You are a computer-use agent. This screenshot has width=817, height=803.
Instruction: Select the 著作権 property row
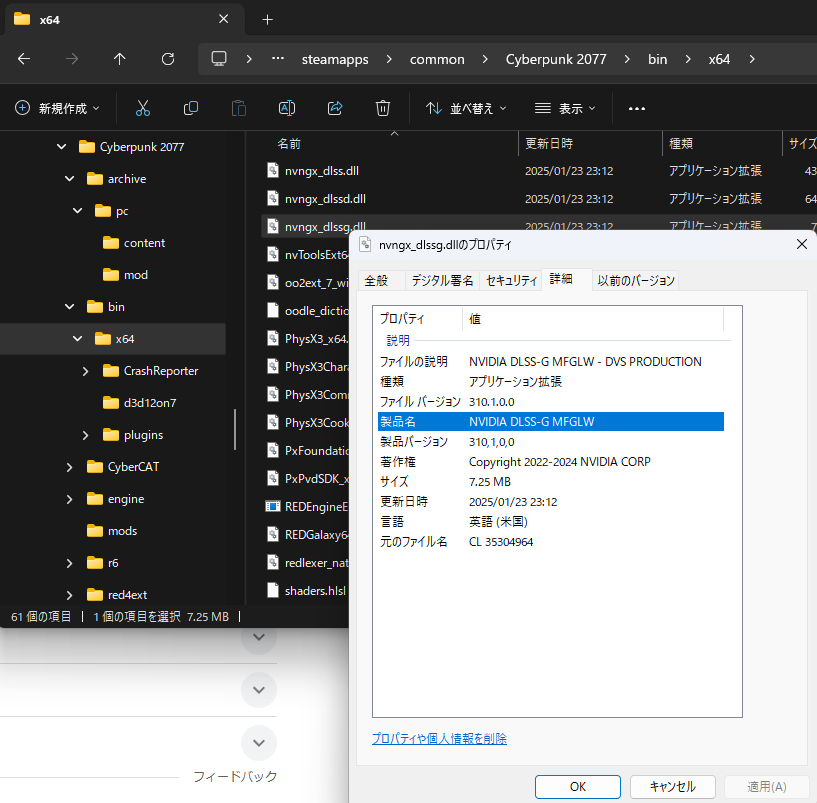551,462
